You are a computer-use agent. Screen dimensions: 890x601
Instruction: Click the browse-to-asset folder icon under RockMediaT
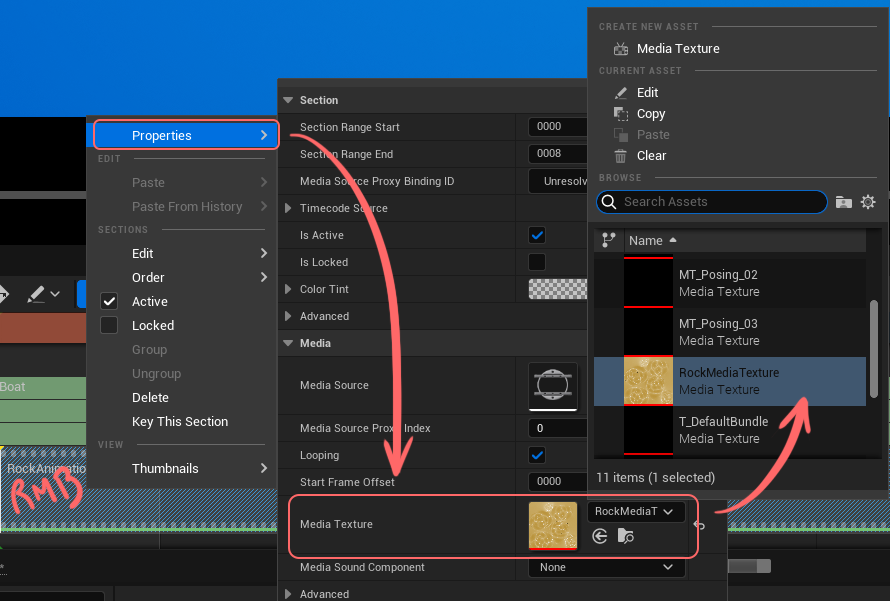coord(626,536)
